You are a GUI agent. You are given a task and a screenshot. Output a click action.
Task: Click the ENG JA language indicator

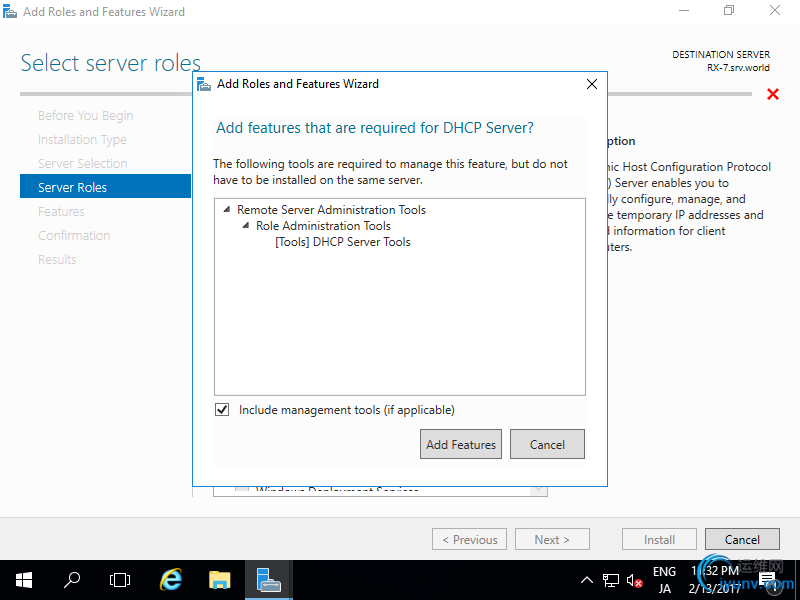(x=664, y=580)
